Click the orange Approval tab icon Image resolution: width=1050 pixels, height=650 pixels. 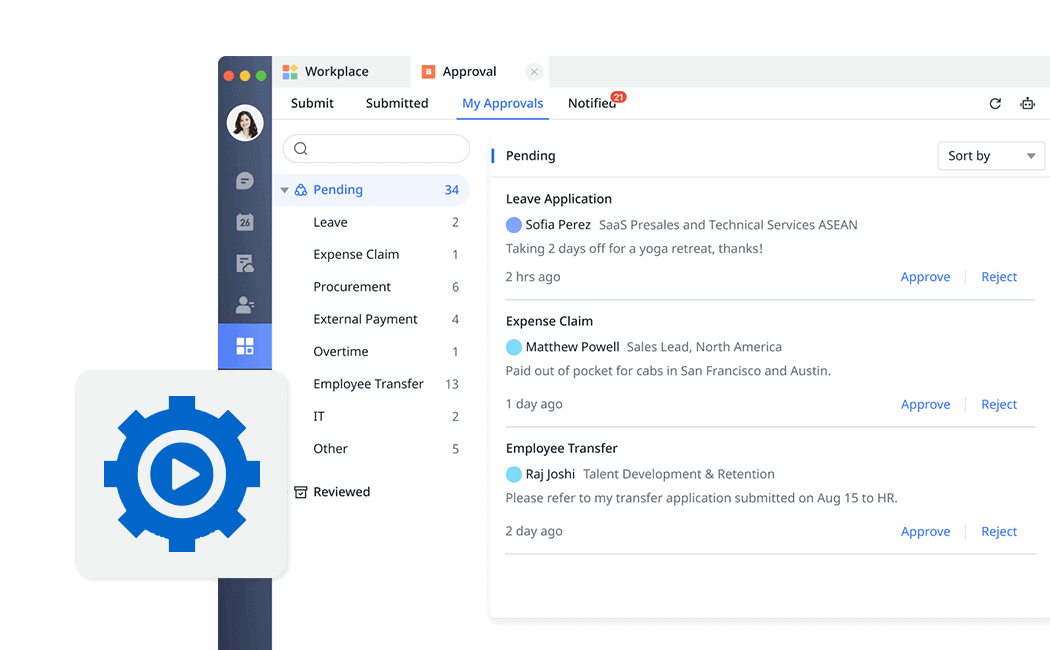pos(429,72)
